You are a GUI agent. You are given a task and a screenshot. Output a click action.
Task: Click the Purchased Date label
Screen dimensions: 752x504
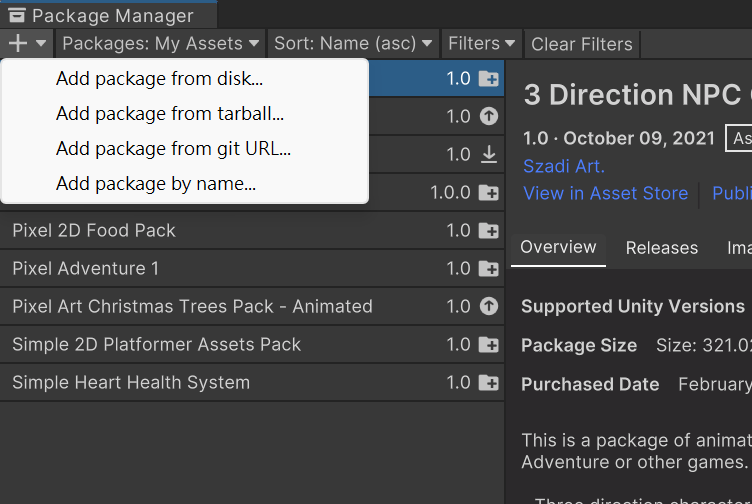click(590, 384)
